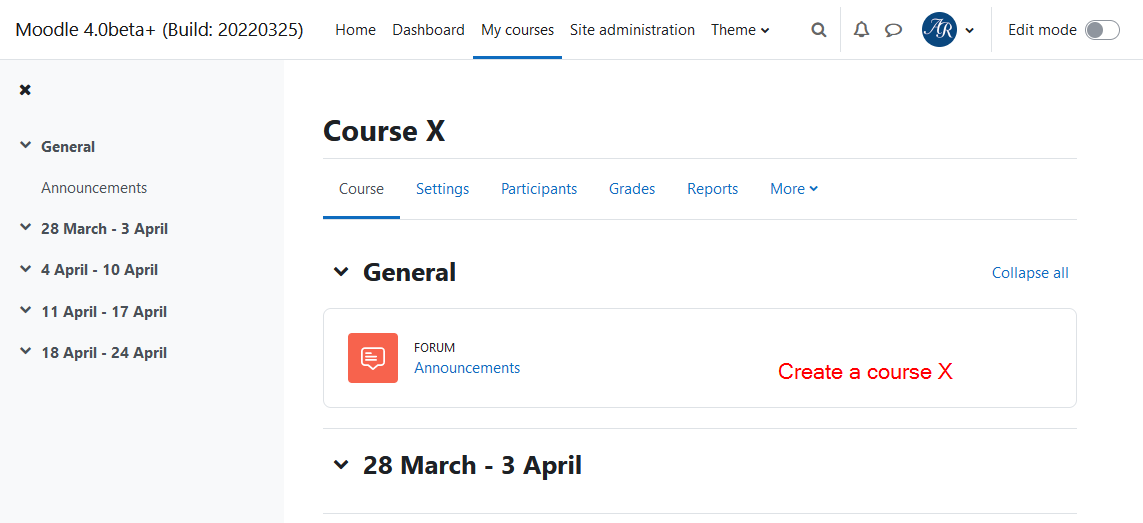
Task: Close the course index drawer
Action: [26, 90]
